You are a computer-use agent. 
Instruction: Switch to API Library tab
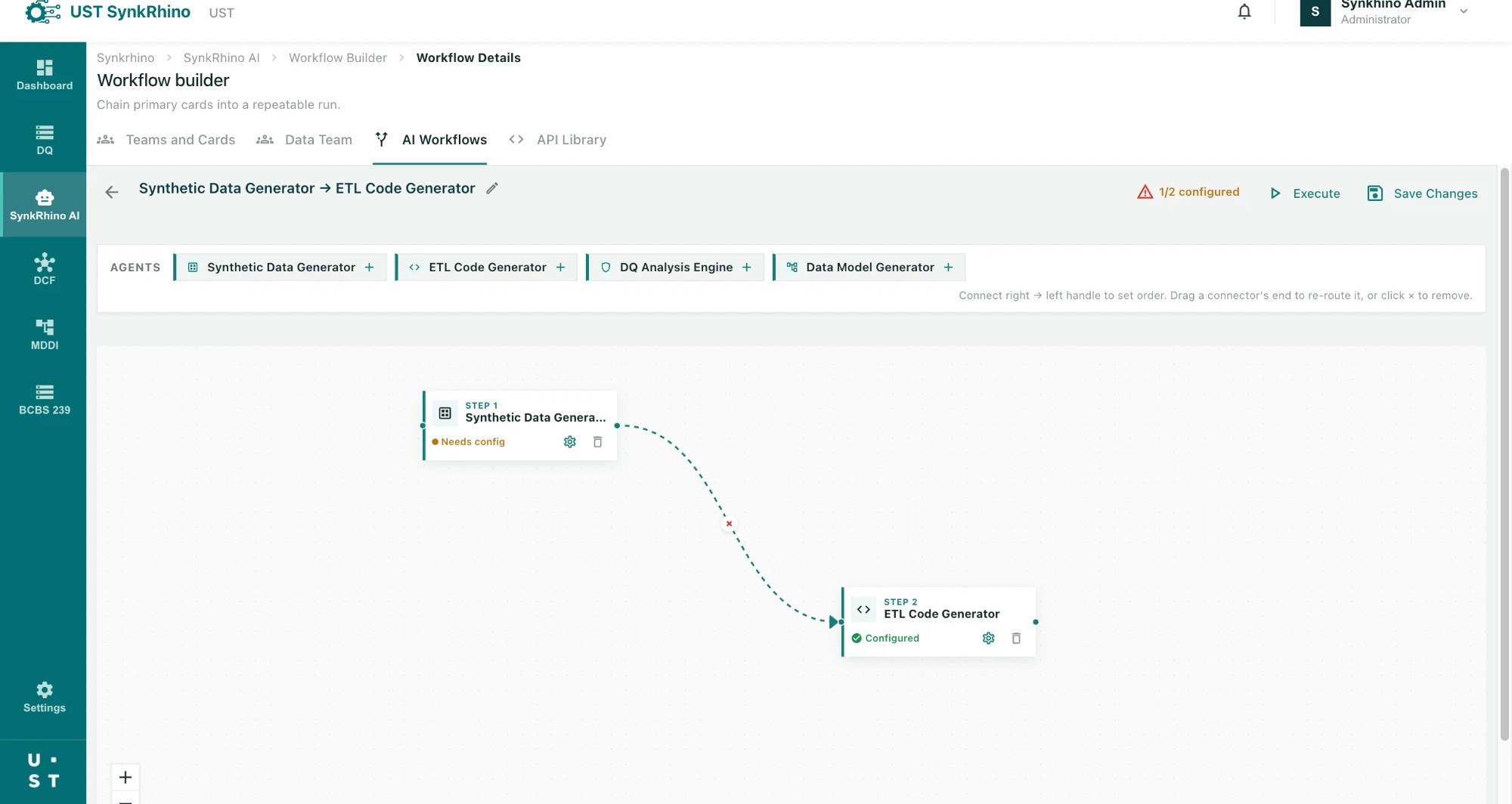point(558,140)
